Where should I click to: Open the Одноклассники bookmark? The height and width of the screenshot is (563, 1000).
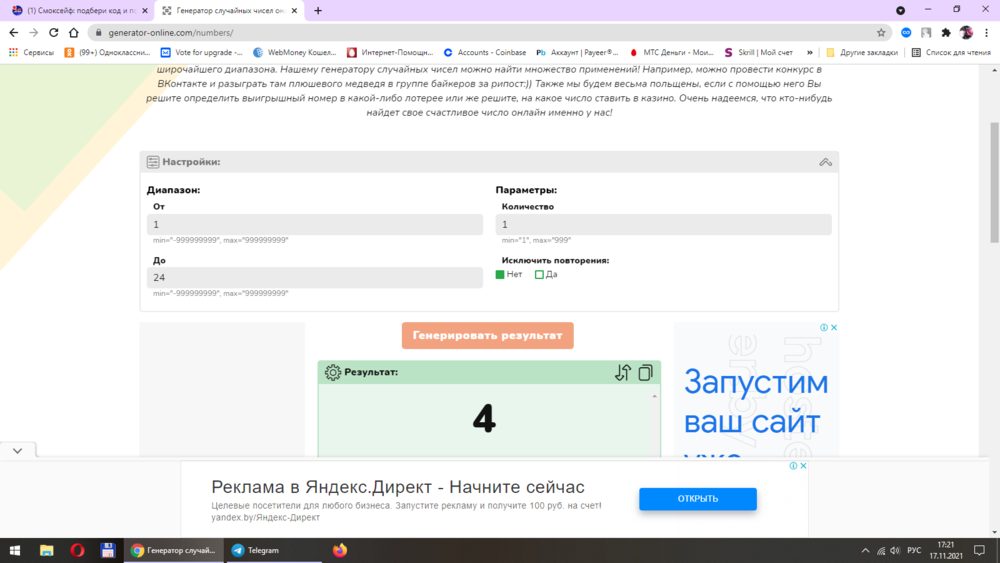click(107, 52)
